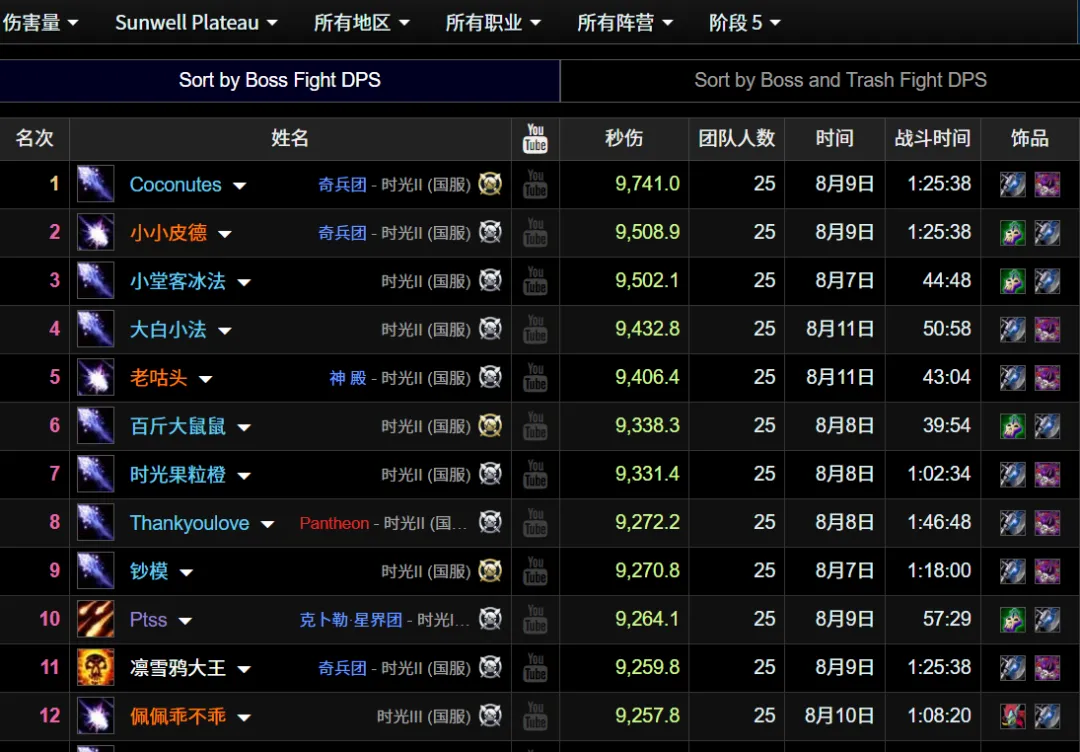Open the 所有阵营 faction dropdown
Screen dimensions: 1080x752
click(625, 23)
